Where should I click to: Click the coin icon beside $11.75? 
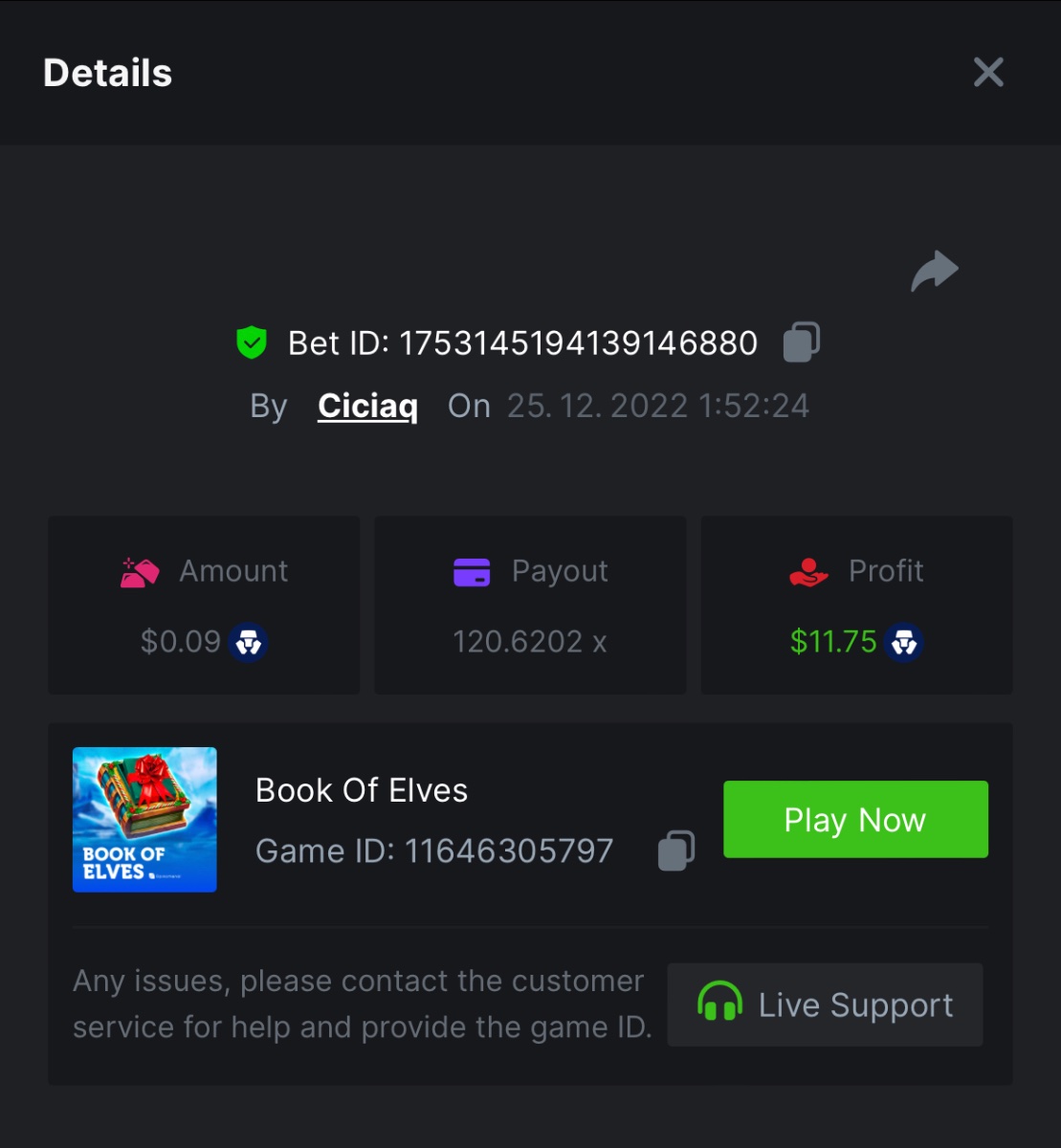903,642
